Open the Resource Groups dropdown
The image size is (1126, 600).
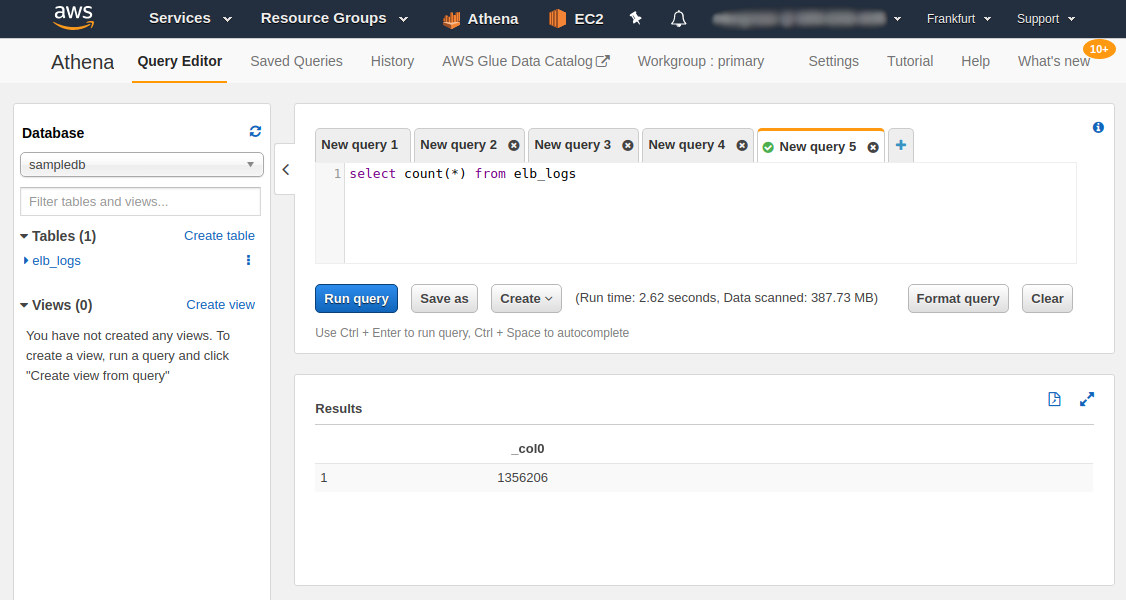tap(334, 18)
